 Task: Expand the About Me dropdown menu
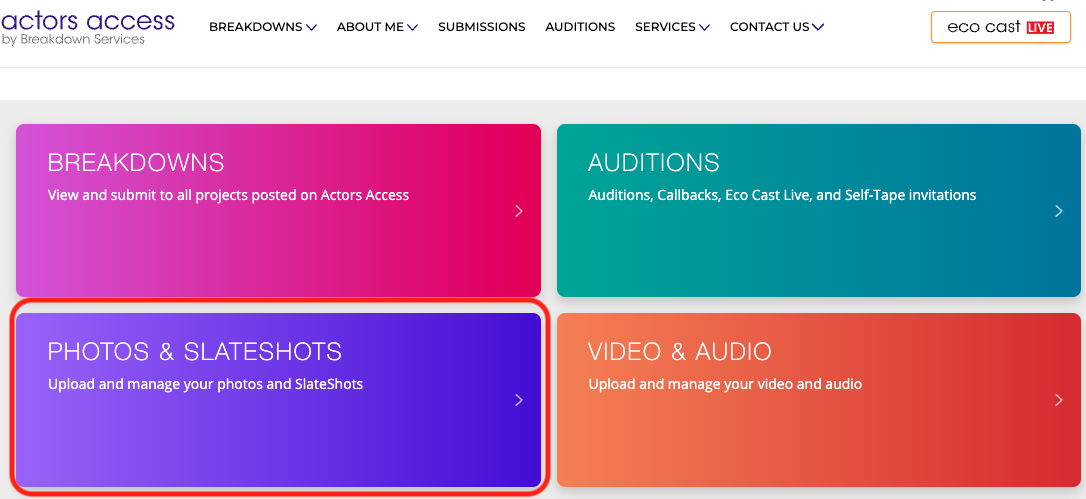pos(377,27)
